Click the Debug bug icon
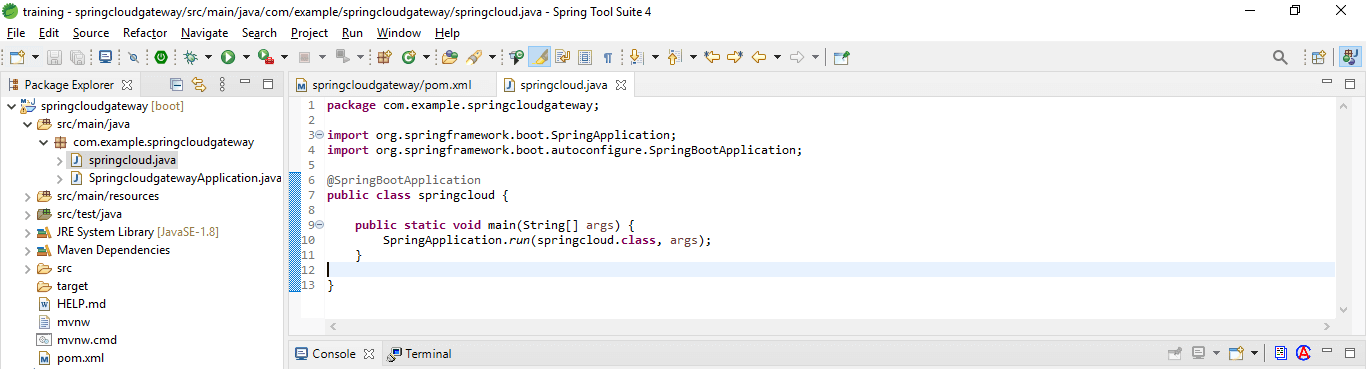 pyautogui.click(x=190, y=57)
